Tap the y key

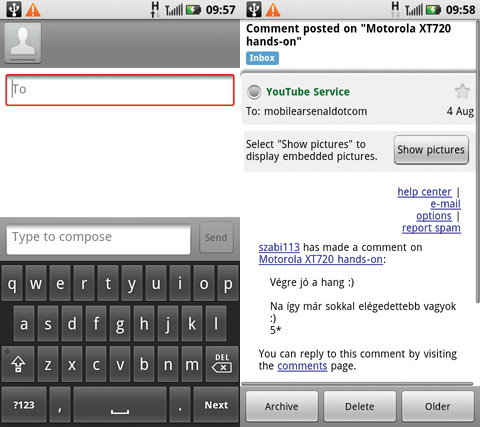tap(132, 283)
